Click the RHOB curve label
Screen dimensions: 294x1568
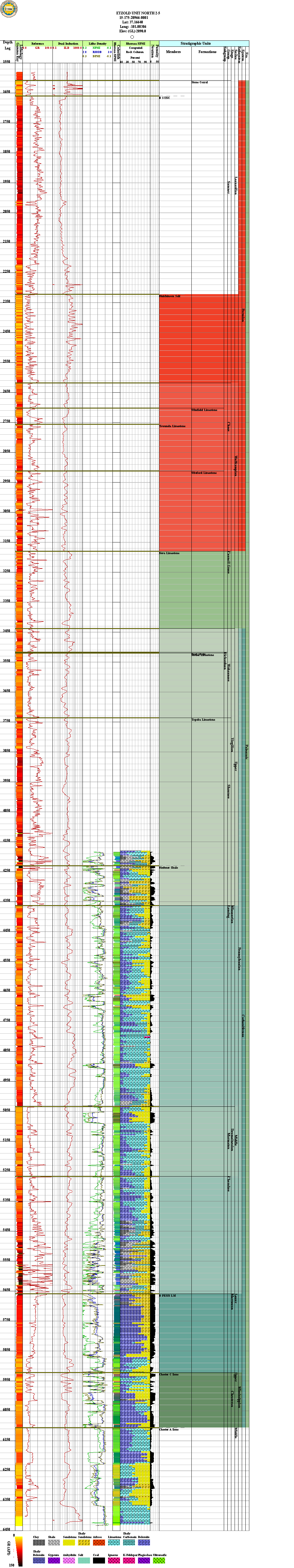click(97, 52)
